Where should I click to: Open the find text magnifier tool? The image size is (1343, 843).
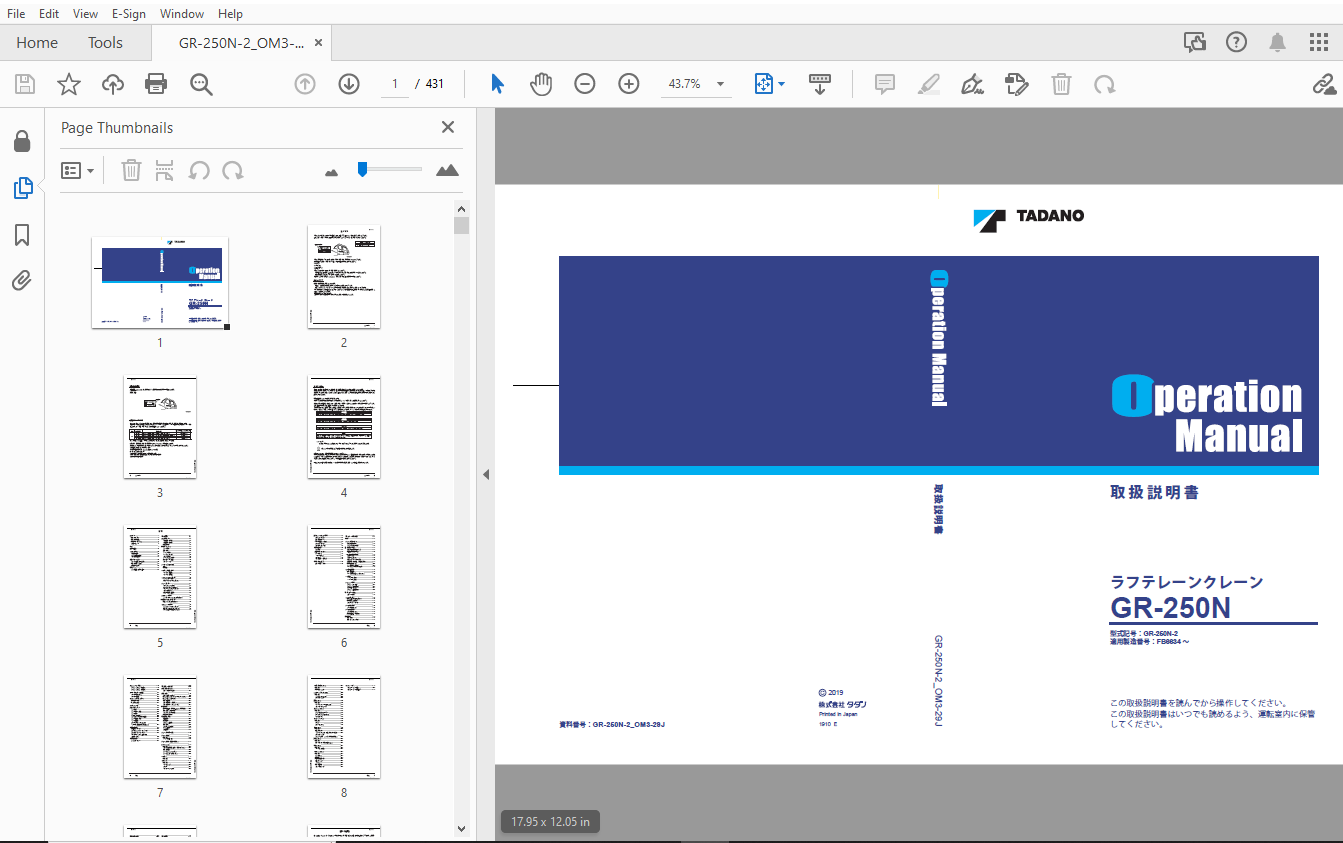pyautogui.click(x=201, y=84)
